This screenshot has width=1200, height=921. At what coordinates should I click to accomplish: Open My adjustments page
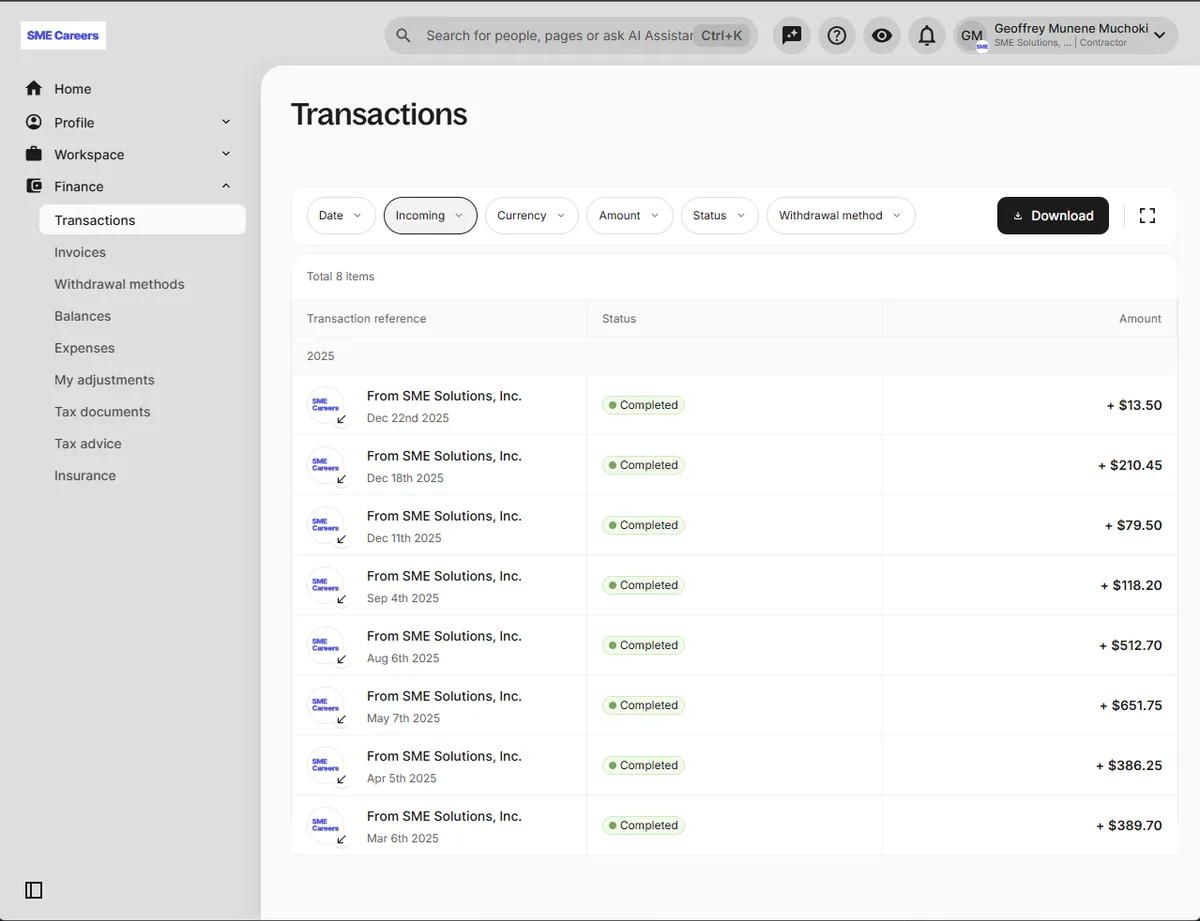point(104,380)
